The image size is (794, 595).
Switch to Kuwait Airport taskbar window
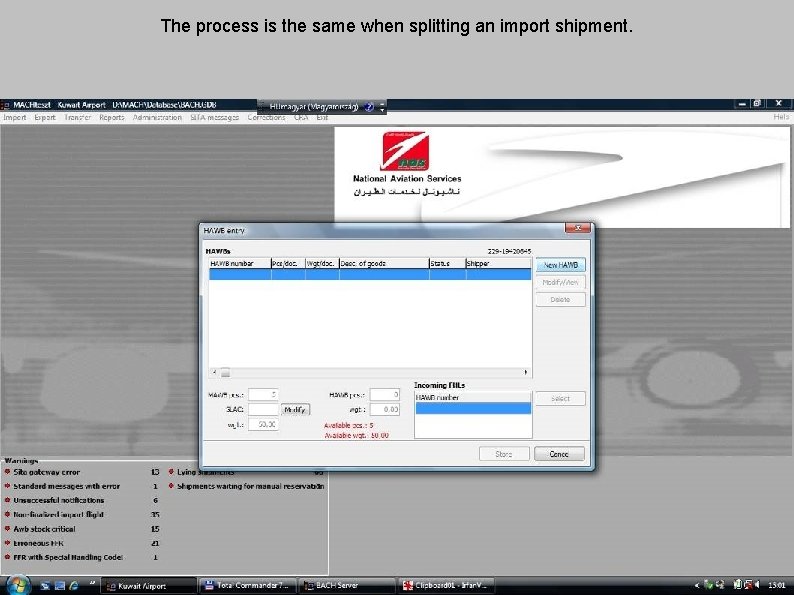148,586
